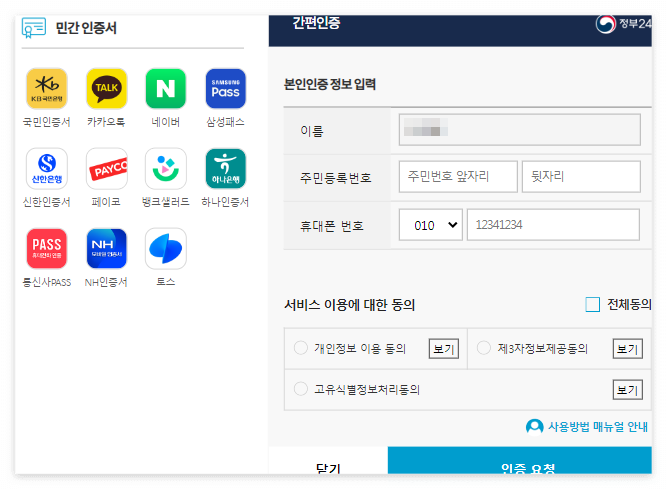This screenshot has width=667, height=489.
Task: Select the 뱅크샐러드 icon
Action: (166, 169)
